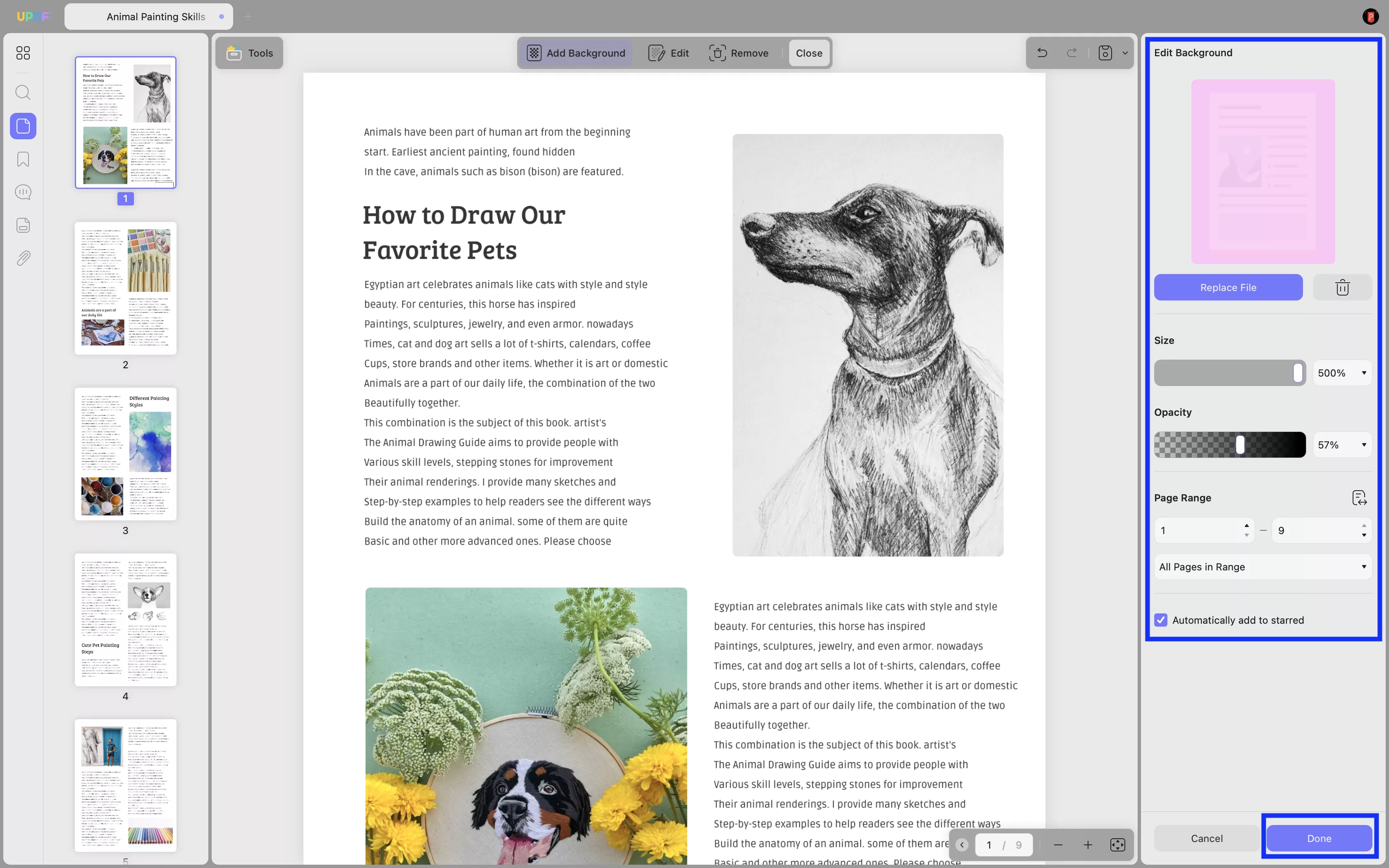Adjust the Opacity slider
1389x868 pixels.
[1230, 445]
